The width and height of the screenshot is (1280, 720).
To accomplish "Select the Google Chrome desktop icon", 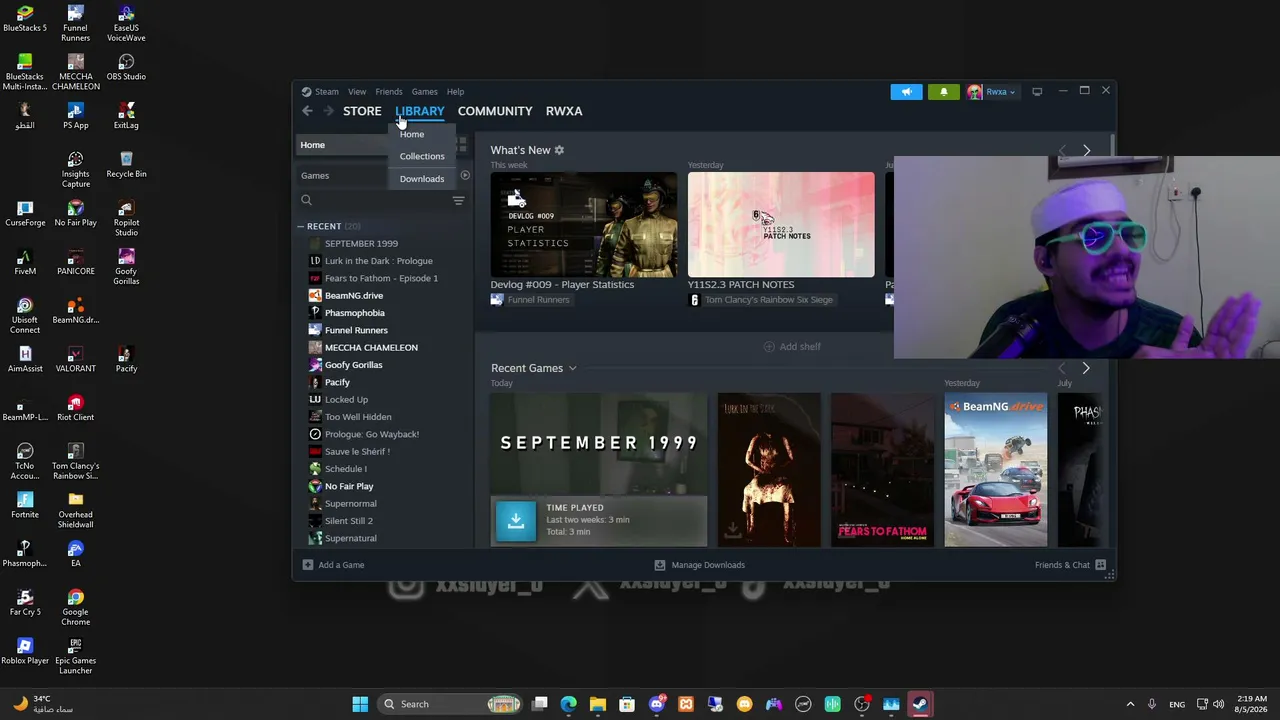I will tap(76, 607).
